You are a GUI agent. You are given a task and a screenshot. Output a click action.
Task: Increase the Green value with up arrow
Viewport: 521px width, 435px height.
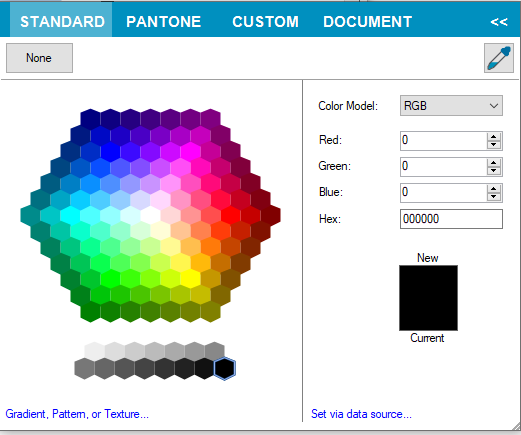[x=494, y=163]
